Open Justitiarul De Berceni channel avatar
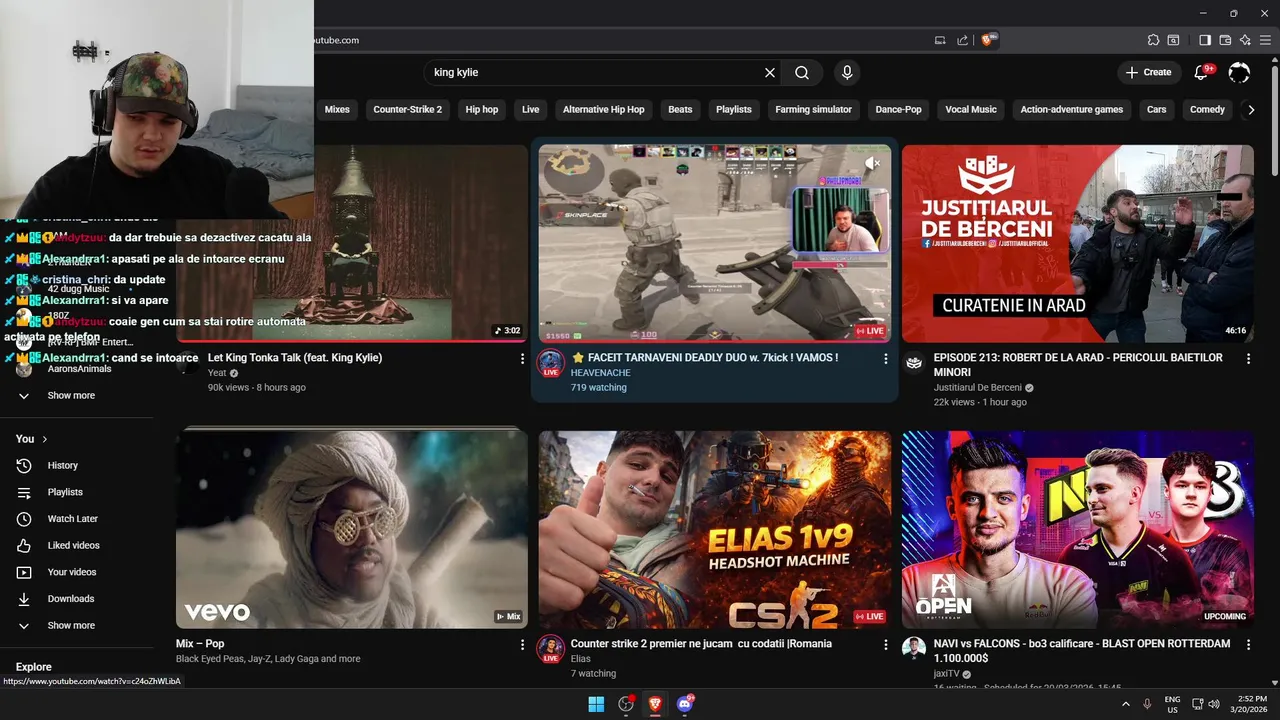1280x720 pixels. (914, 362)
